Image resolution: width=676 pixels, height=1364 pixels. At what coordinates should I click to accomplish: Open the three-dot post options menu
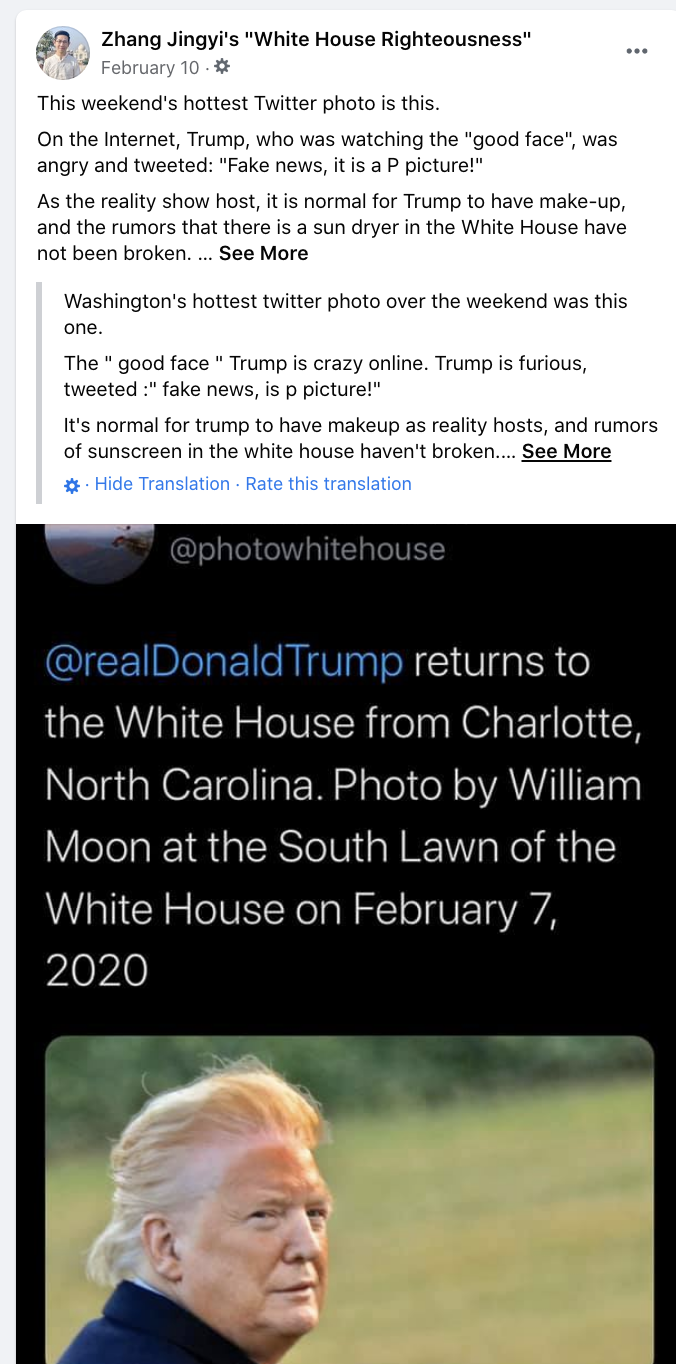[x=637, y=52]
